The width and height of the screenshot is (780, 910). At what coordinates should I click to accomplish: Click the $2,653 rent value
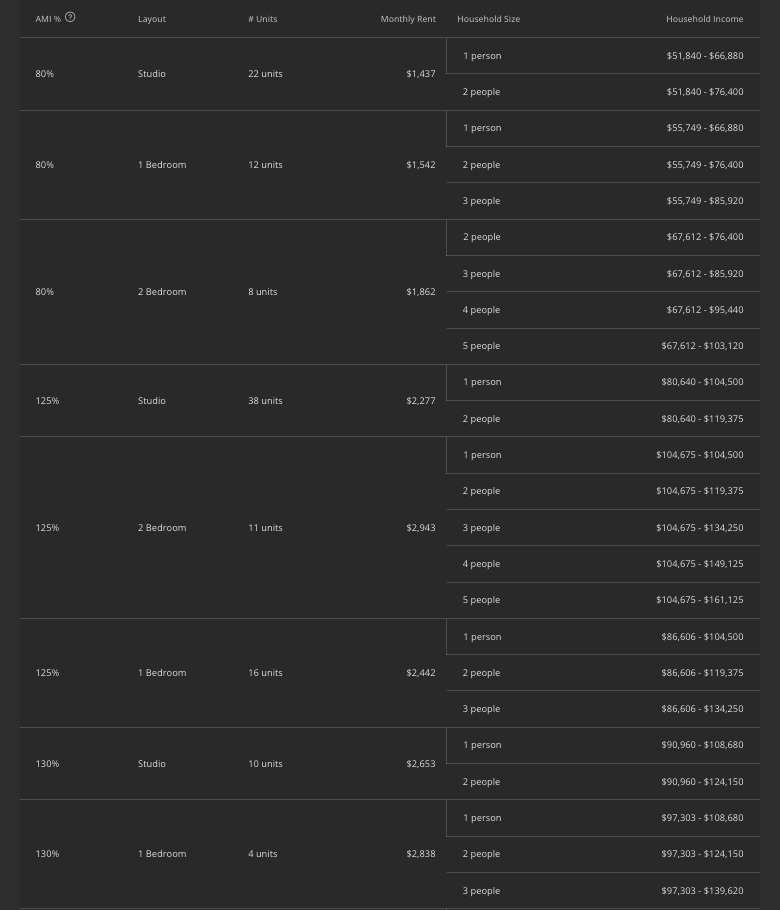[x=421, y=764]
